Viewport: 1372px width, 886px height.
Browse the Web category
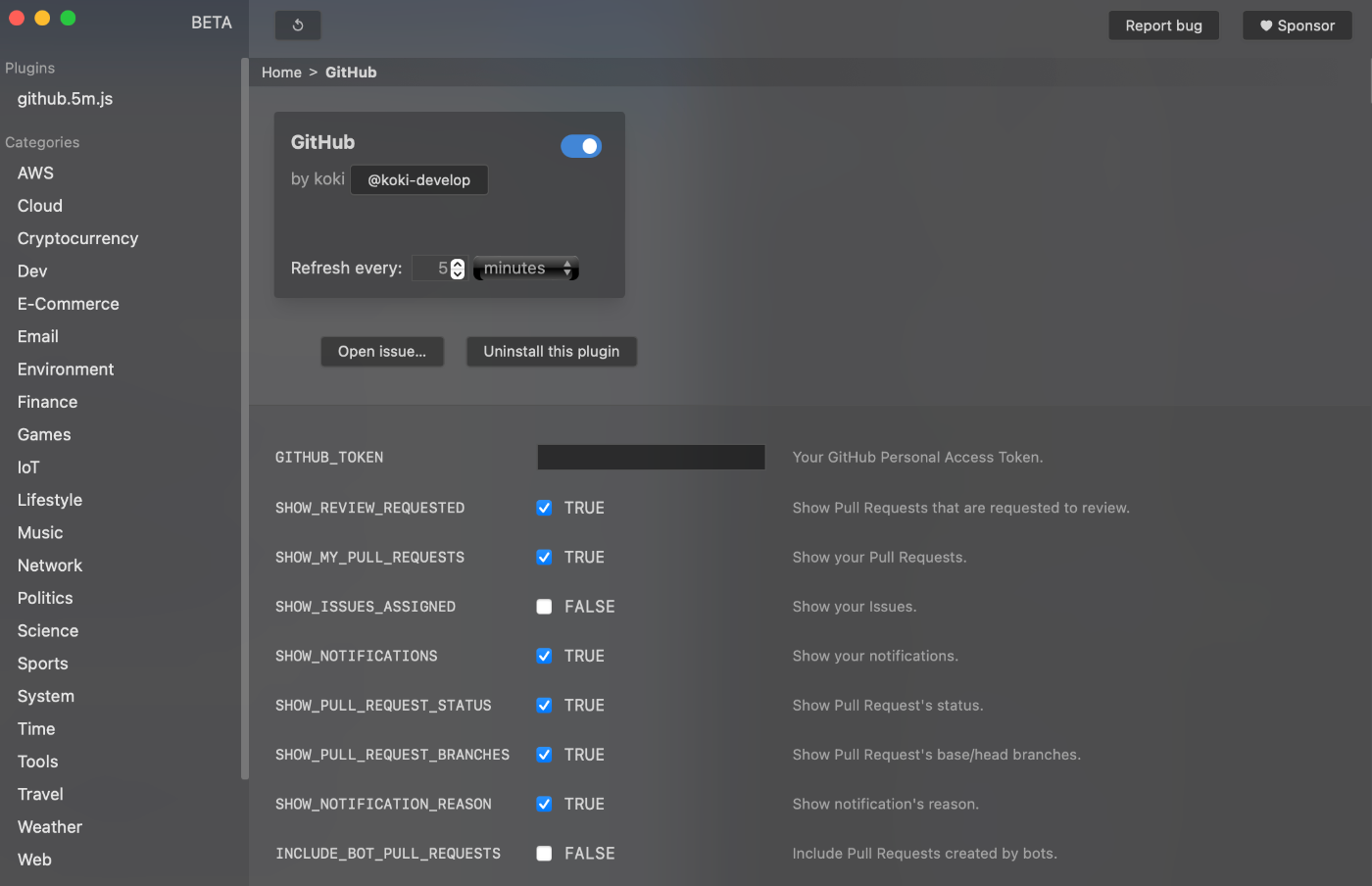point(34,860)
